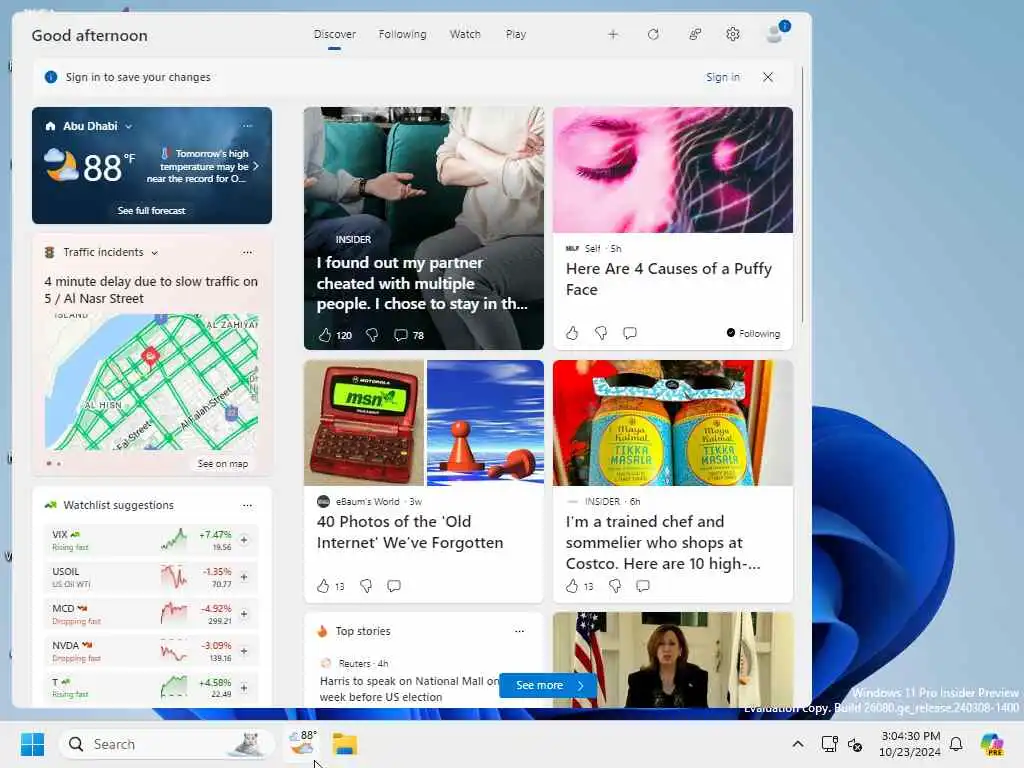Viewport: 1024px width, 768px height.
Task: Select the VIX watchlist row
Action: point(152,540)
